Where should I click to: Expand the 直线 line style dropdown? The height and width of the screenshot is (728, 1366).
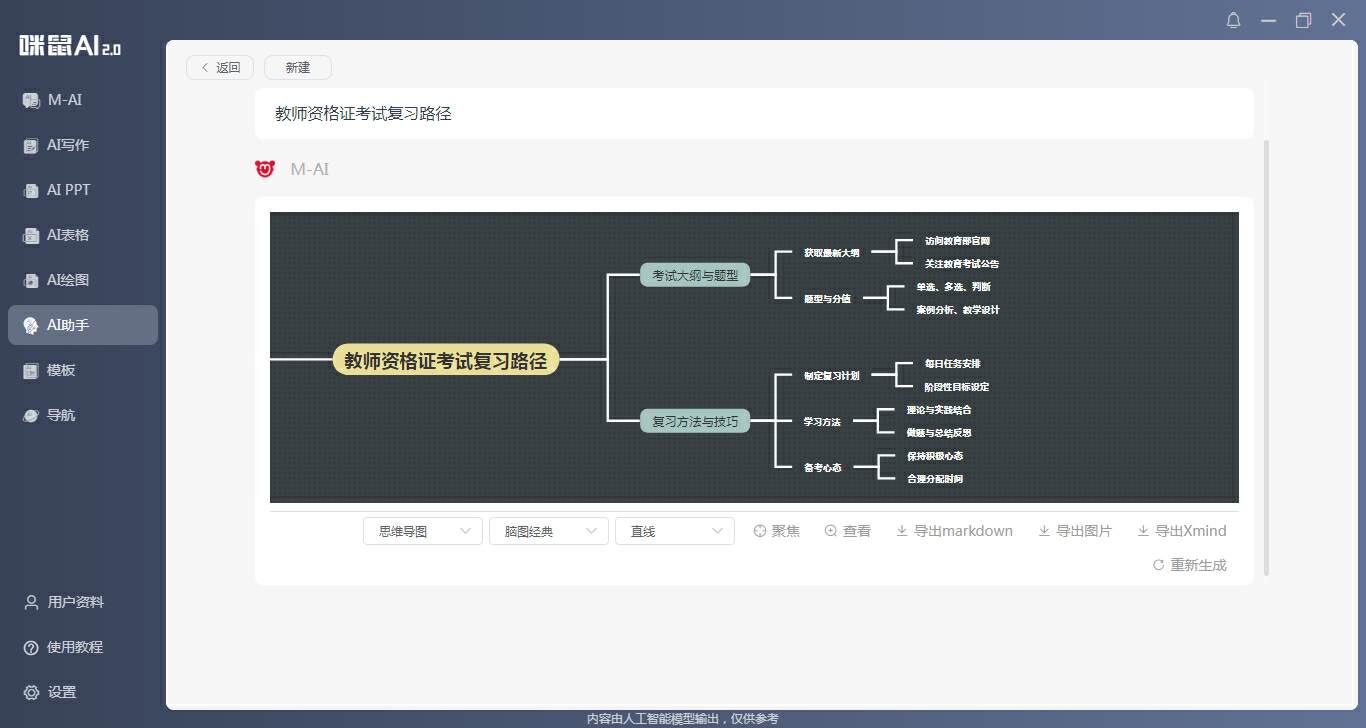(674, 531)
